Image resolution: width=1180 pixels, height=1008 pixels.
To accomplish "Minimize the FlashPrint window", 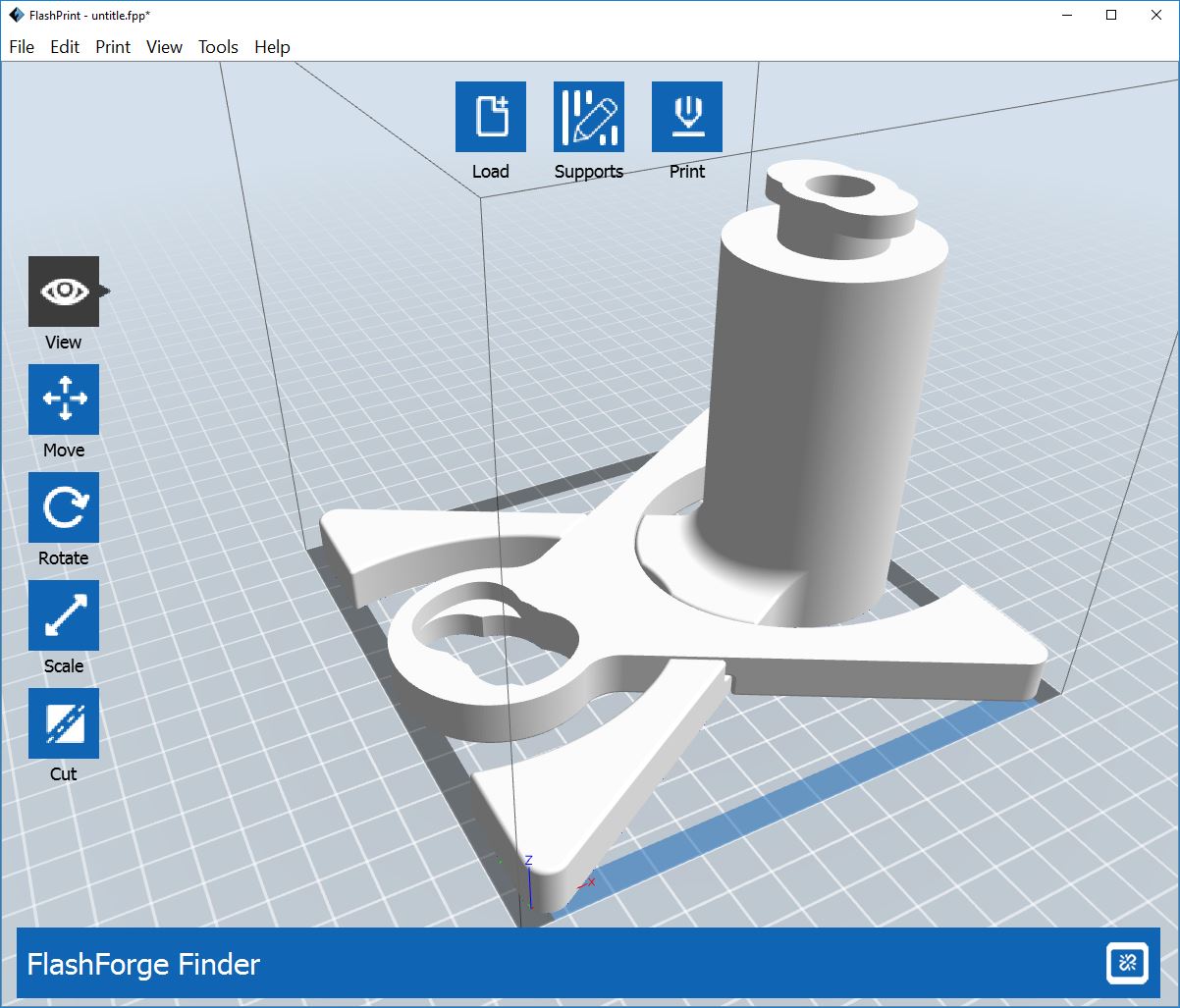I will (1066, 15).
